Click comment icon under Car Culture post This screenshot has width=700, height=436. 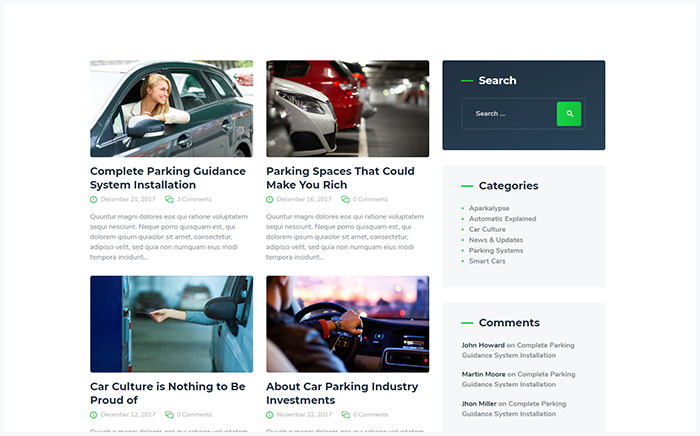169,415
